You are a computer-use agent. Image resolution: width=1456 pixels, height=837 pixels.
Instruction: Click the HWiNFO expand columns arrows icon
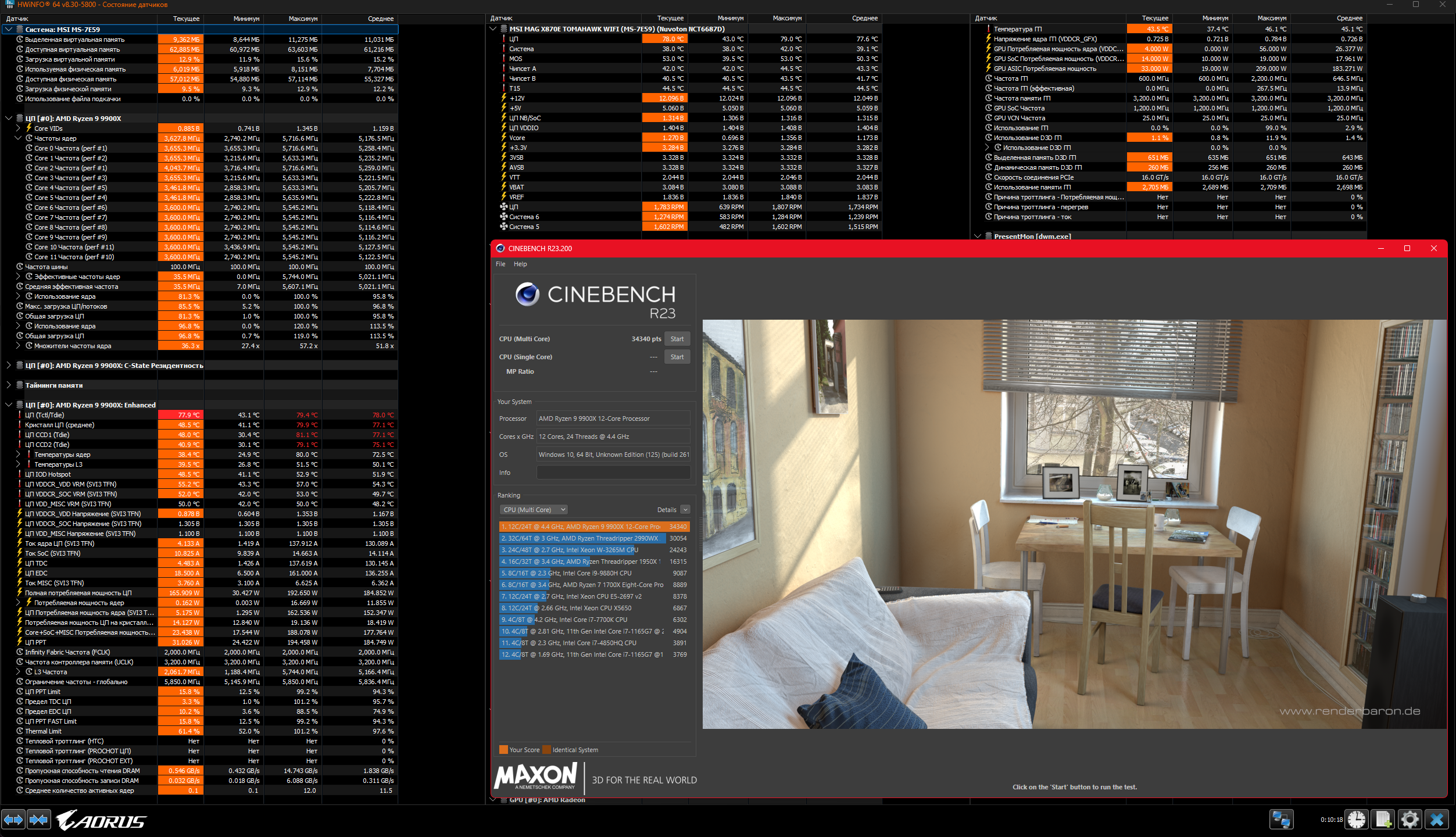click(x=13, y=820)
